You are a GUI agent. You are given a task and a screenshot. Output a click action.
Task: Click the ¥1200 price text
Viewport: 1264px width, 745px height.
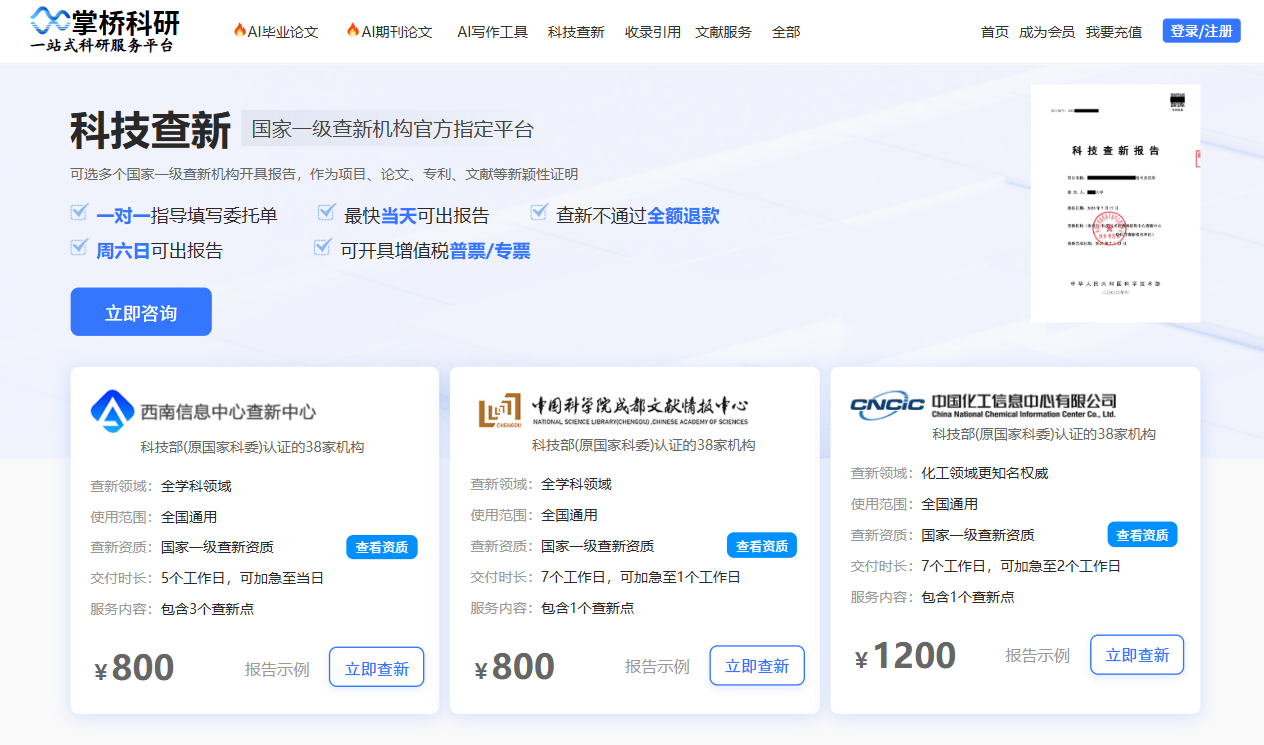pyautogui.click(x=905, y=656)
